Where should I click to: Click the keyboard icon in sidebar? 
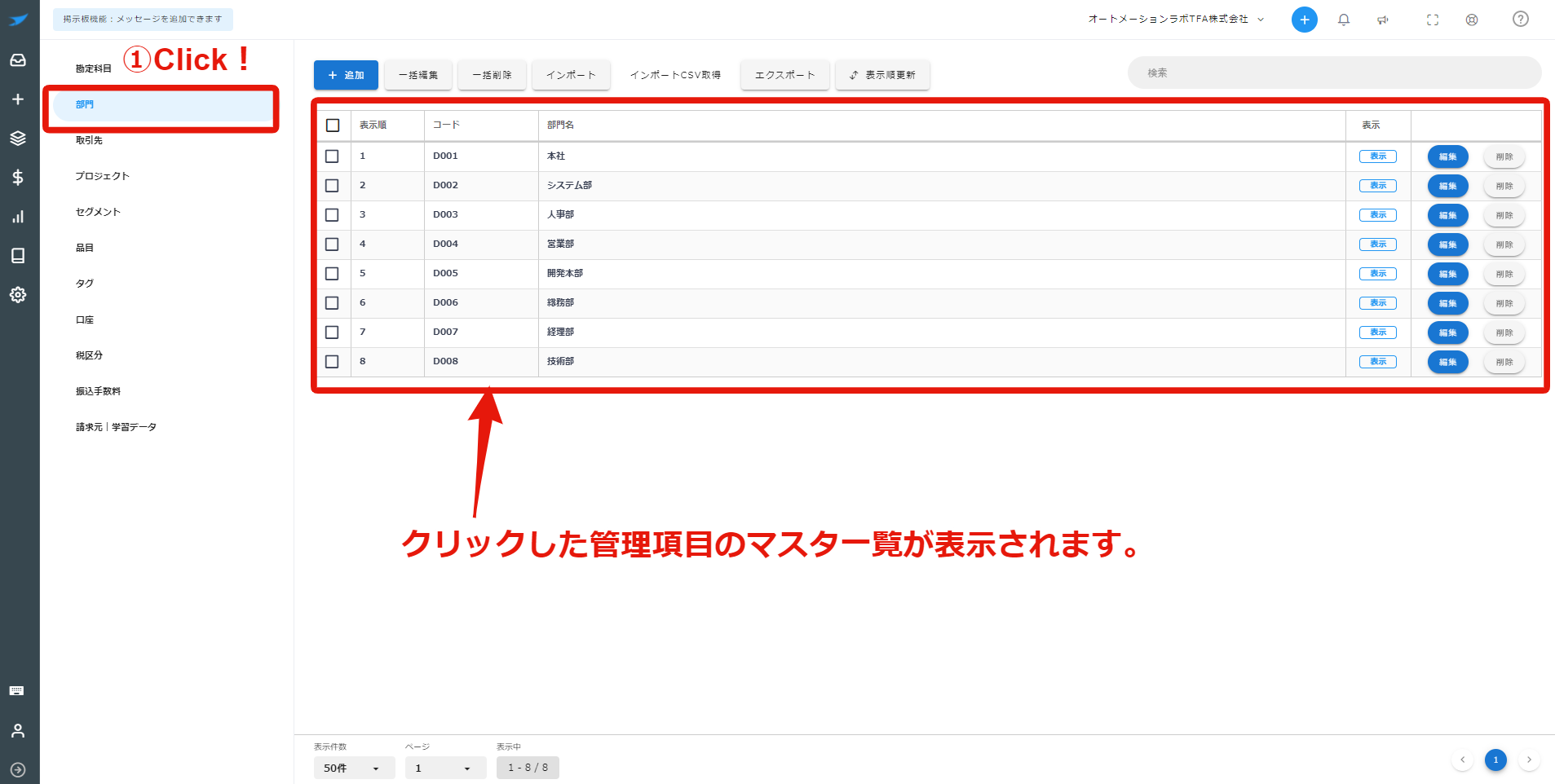pyautogui.click(x=17, y=691)
